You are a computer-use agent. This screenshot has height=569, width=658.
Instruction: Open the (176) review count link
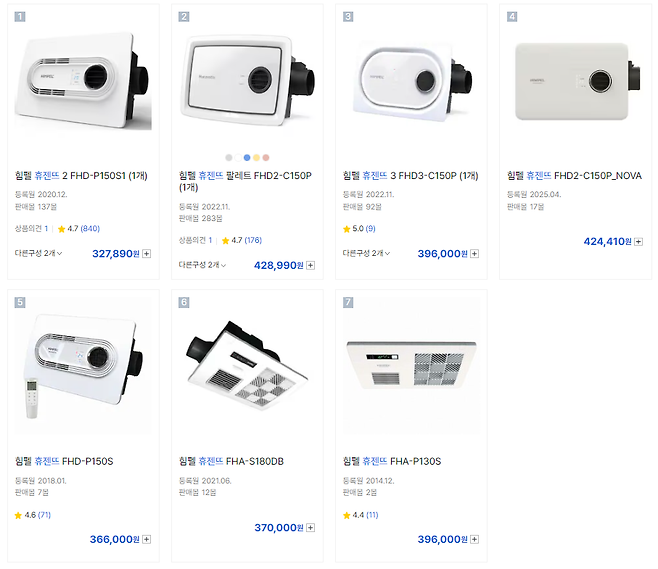[x=253, y=240]
